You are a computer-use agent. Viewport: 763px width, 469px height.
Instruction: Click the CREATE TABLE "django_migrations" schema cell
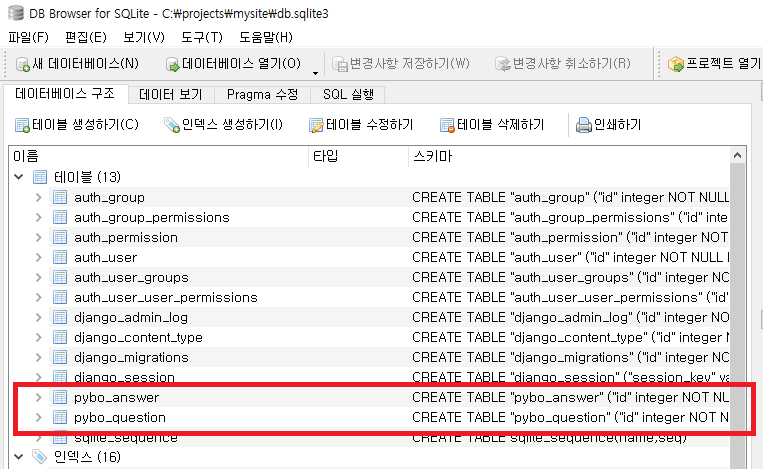[570, 357]
